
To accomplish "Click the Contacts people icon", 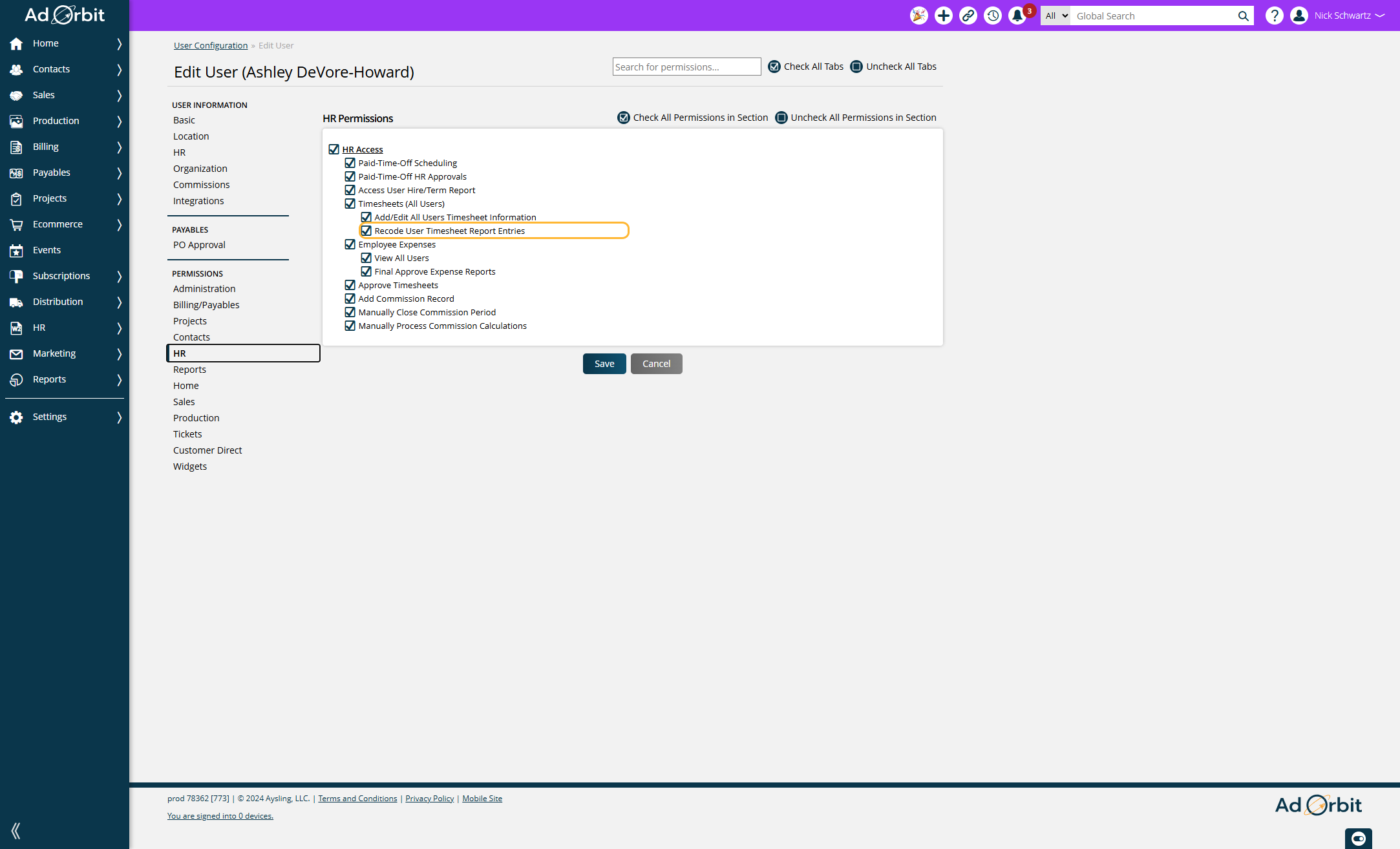I will point(16,69).
